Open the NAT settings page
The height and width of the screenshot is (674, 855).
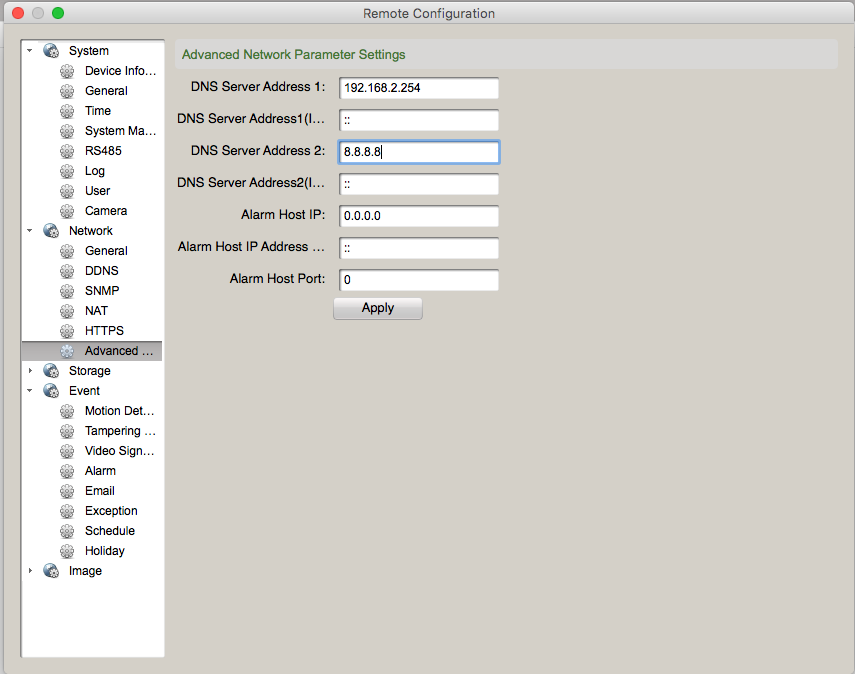click(96, 311)
